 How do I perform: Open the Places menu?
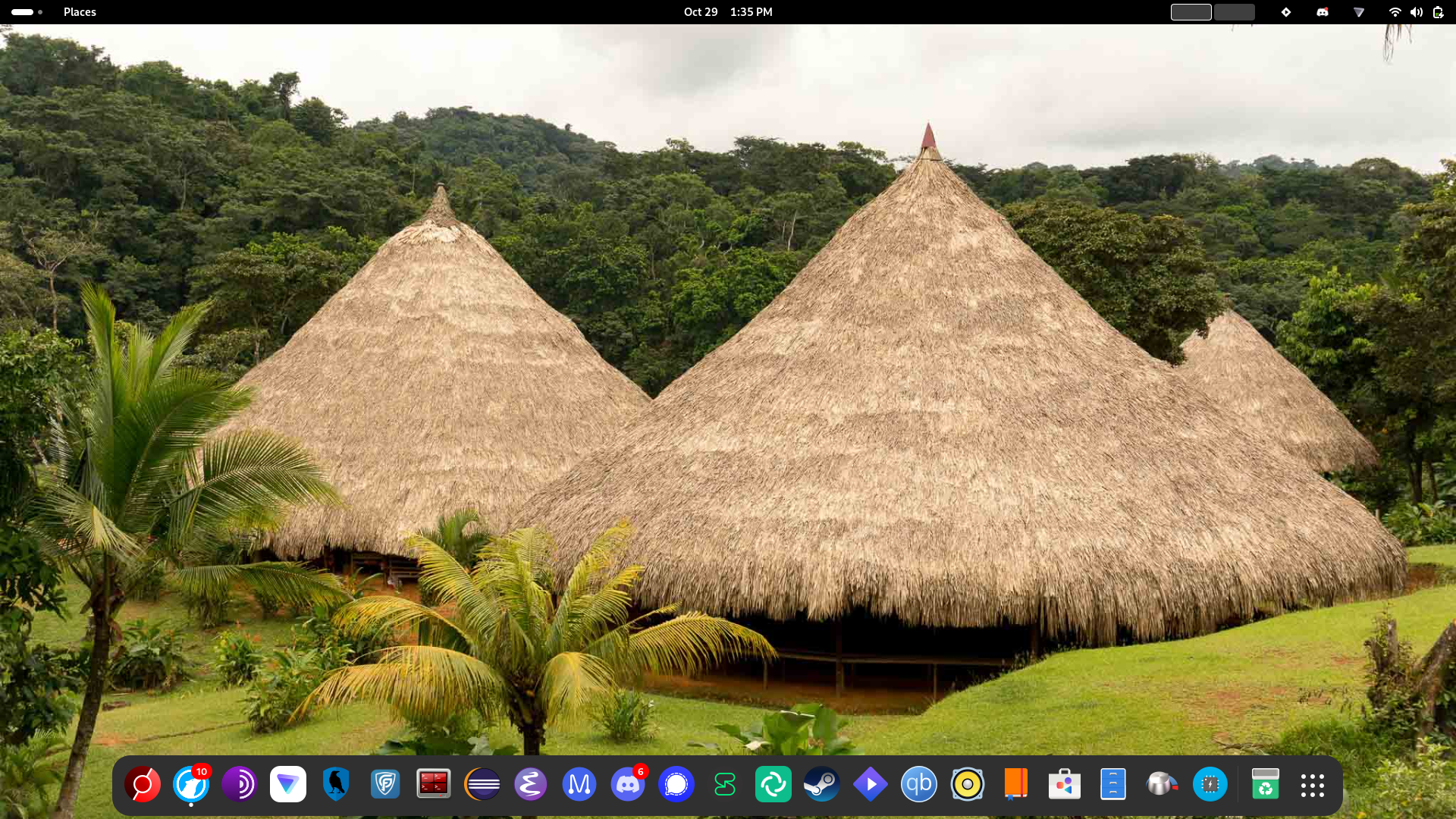coord(80,11)
